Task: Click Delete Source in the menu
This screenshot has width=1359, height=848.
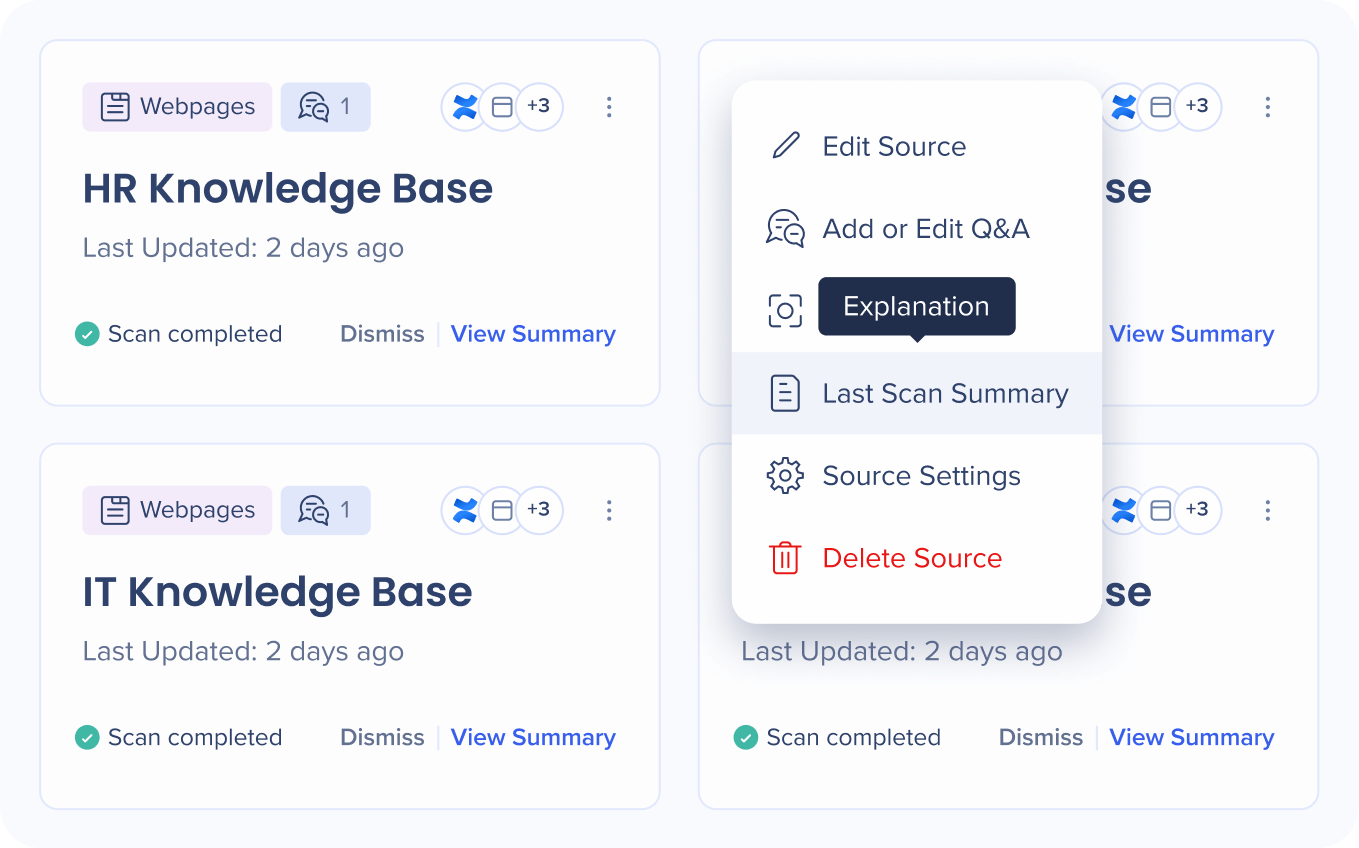Action: pyautogui.click(x=911, y=558)
